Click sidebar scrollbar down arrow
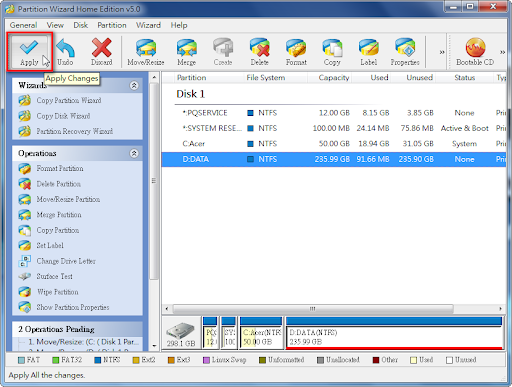The height and width of the screenshot is (387, 512). [154, 346]
